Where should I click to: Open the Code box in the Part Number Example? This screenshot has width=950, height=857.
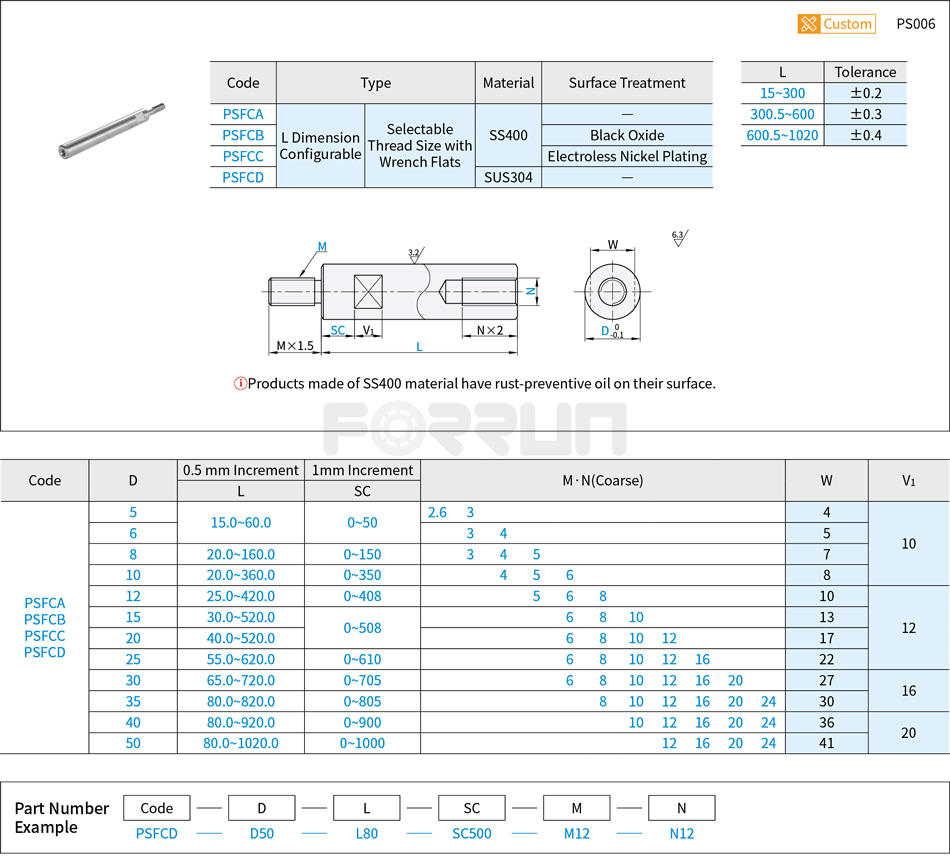coord(155,808)
